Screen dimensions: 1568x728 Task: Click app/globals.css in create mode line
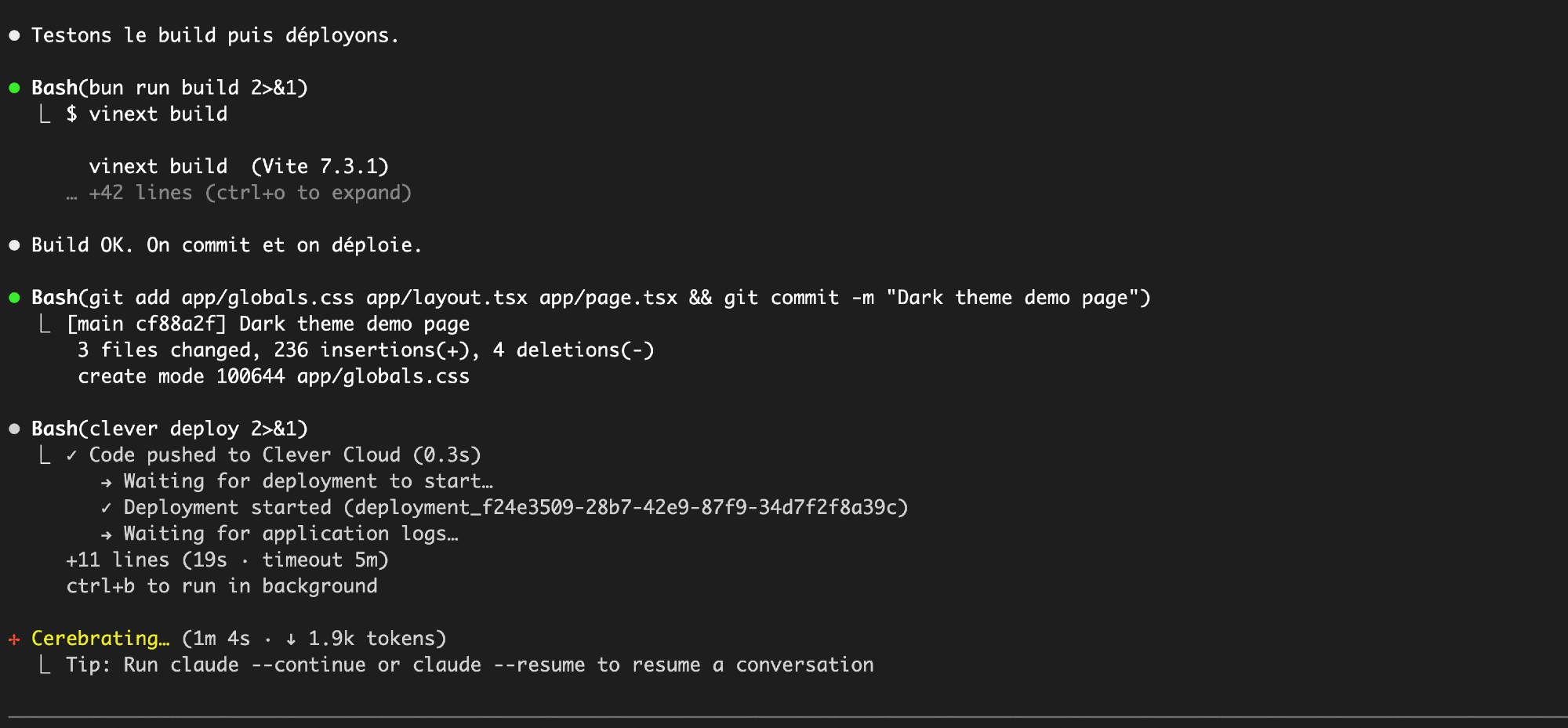[383, 377]
